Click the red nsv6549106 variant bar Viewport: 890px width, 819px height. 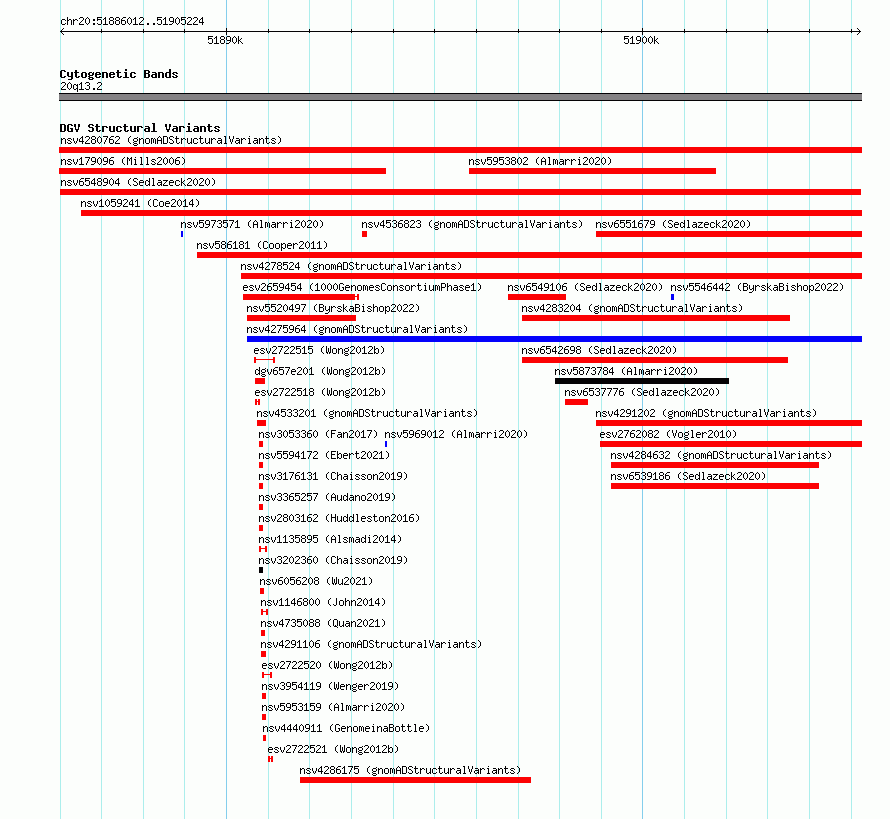click(537, 297)
